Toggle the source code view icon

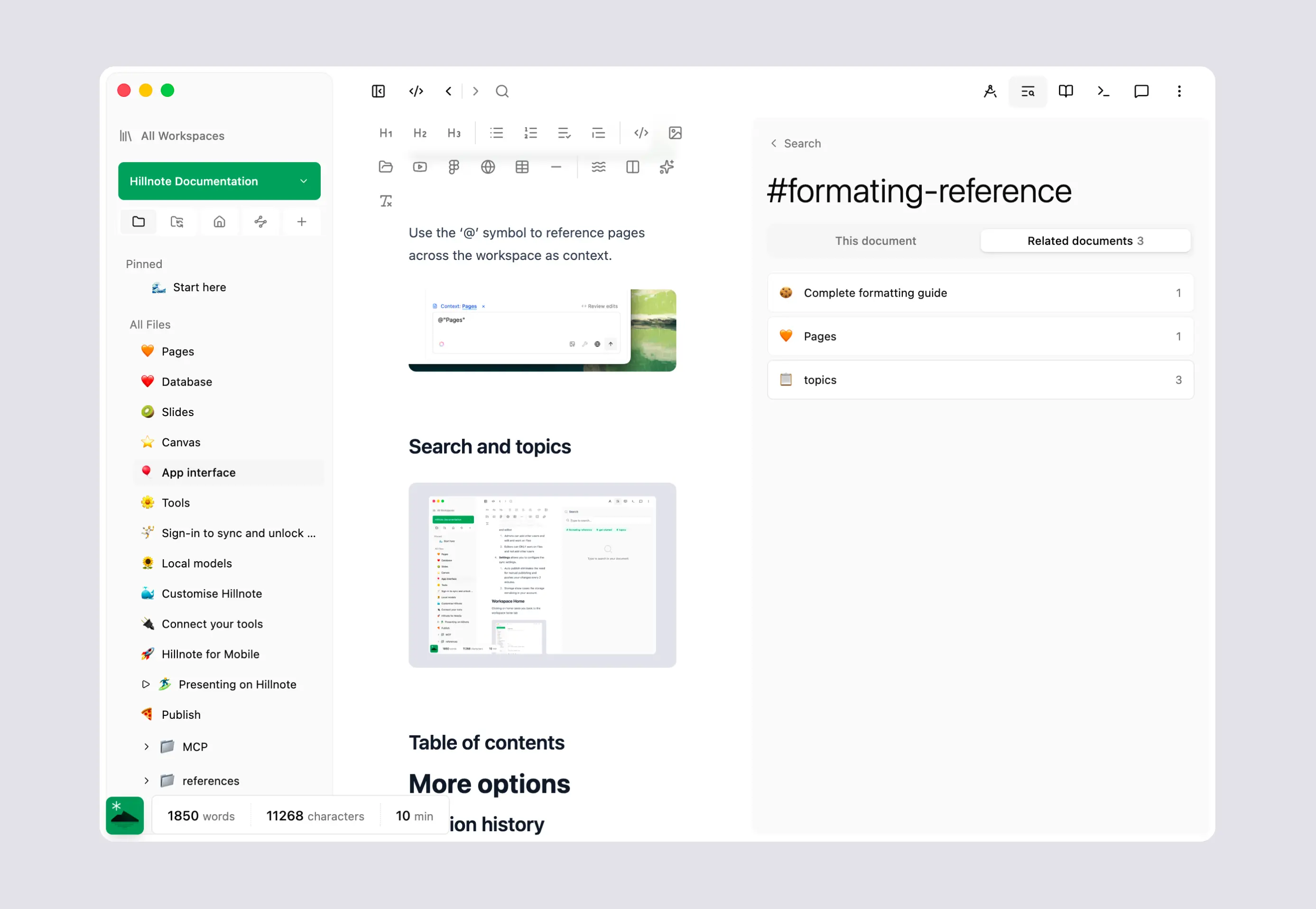pyautogui.click(x=416, y=91)
